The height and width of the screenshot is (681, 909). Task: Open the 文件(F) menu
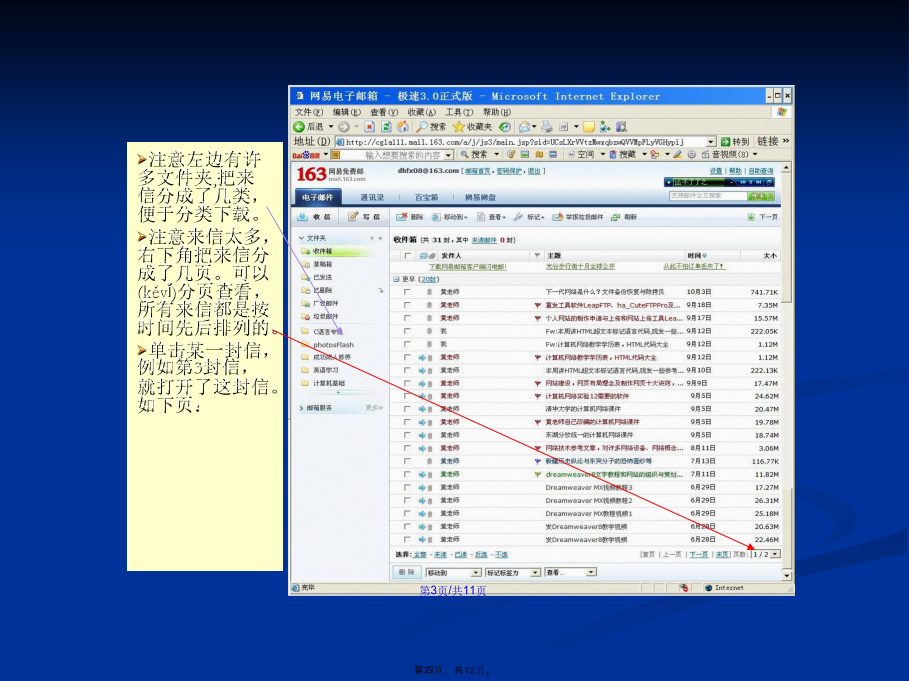coord(308,112)
